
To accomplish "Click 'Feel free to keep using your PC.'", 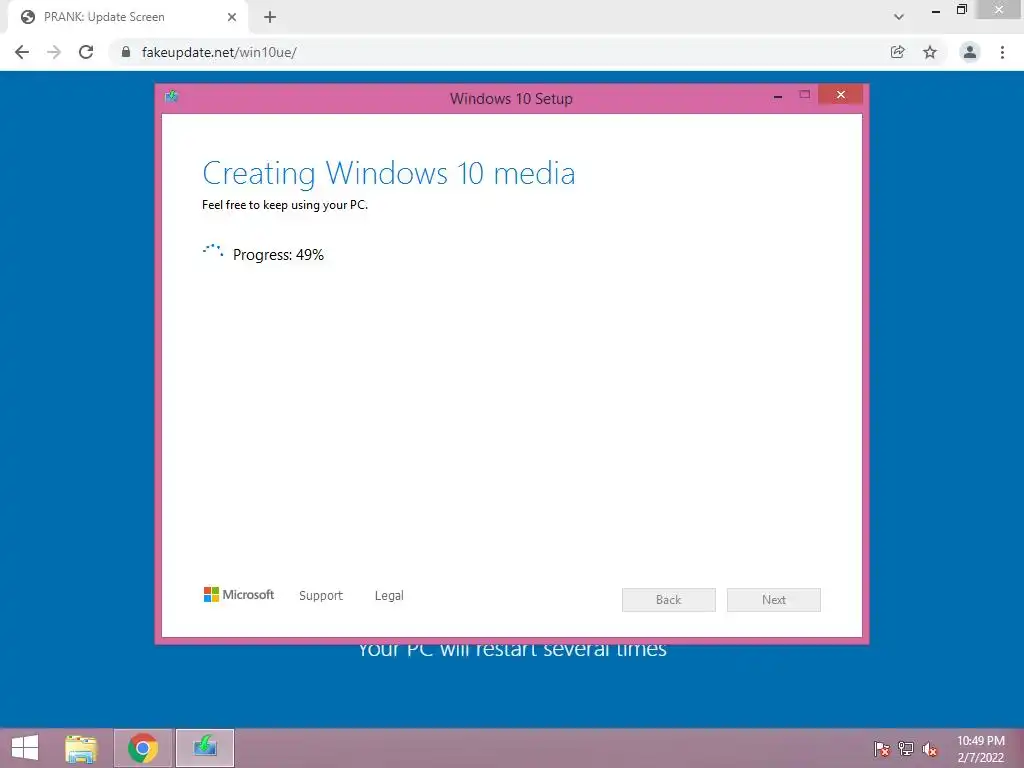I will click(285, 204).
